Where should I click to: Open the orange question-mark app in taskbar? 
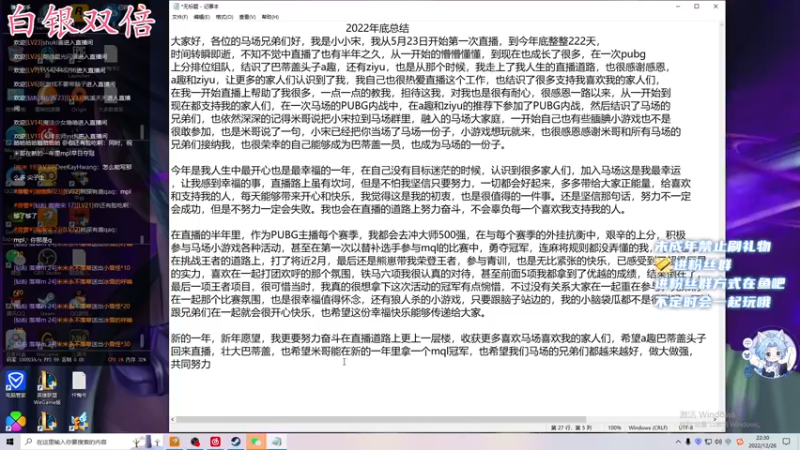[174, 441]
